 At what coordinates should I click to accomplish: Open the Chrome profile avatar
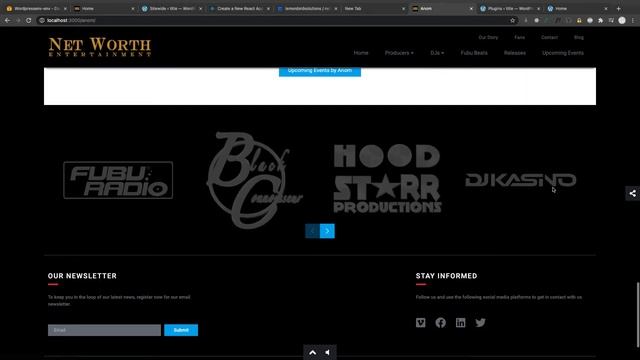tap(622, 20)
